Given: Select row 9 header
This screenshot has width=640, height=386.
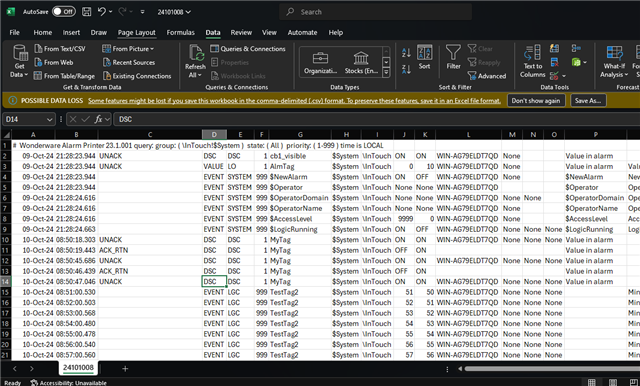Looking at the screenshot, I should point(6,229).
